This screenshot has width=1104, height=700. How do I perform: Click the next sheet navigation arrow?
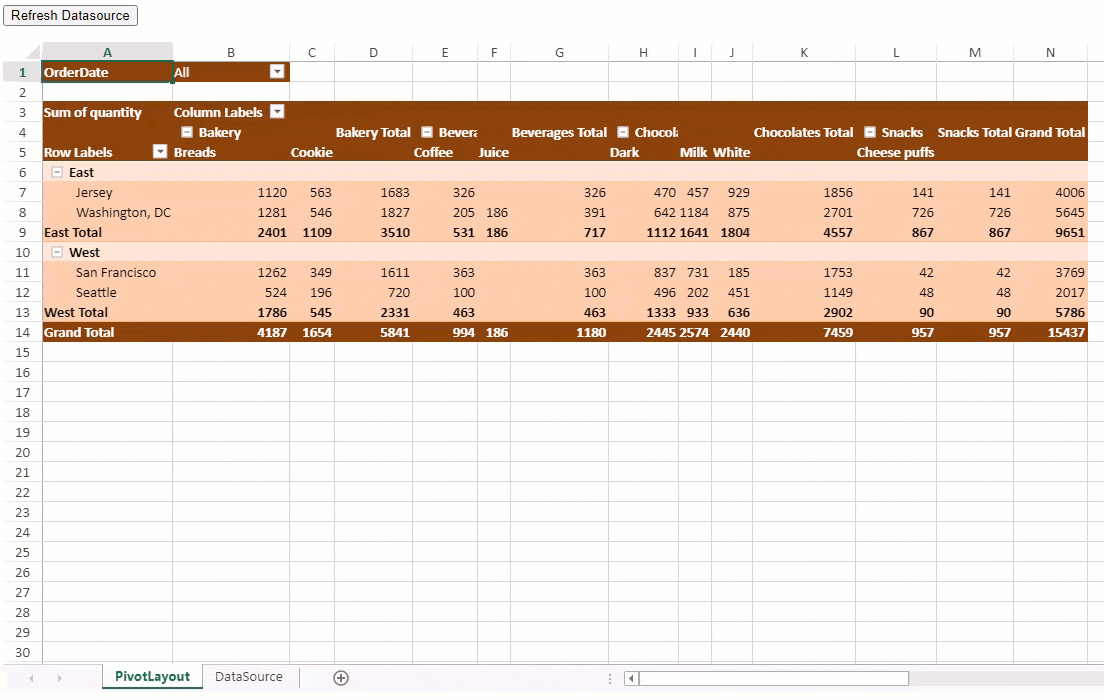pyautogui.click(x=60, y=678)
